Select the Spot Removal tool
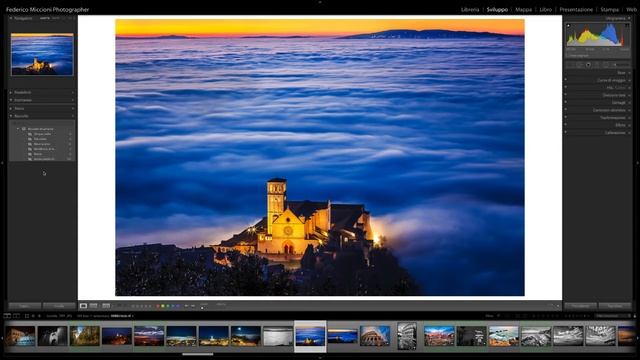This screenshot has height=360, width=640. [579, 64]
